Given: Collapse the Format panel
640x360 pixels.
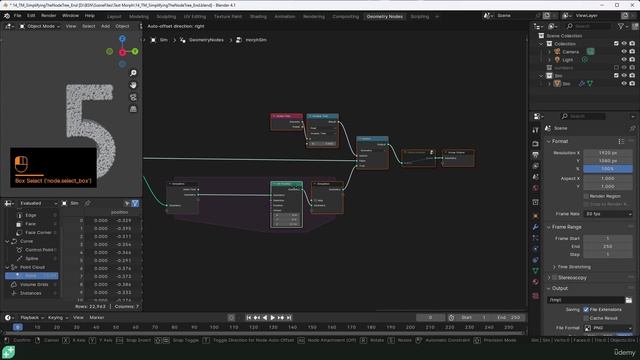Looking at the screenshot, I should click(549, 141).
